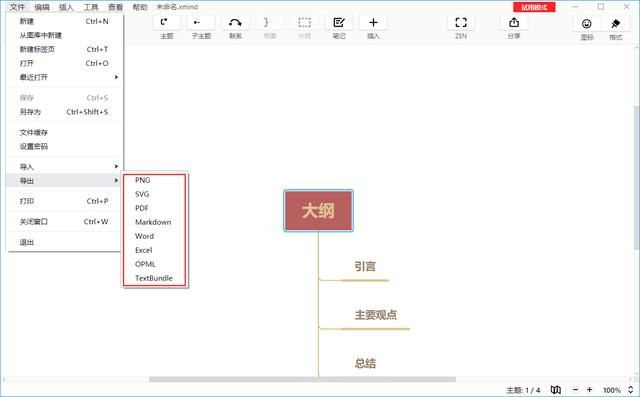Choose 新建标签页 (Ctrl+T) menu entry
The width and height of the screenshot is (640, 397).
64,49
